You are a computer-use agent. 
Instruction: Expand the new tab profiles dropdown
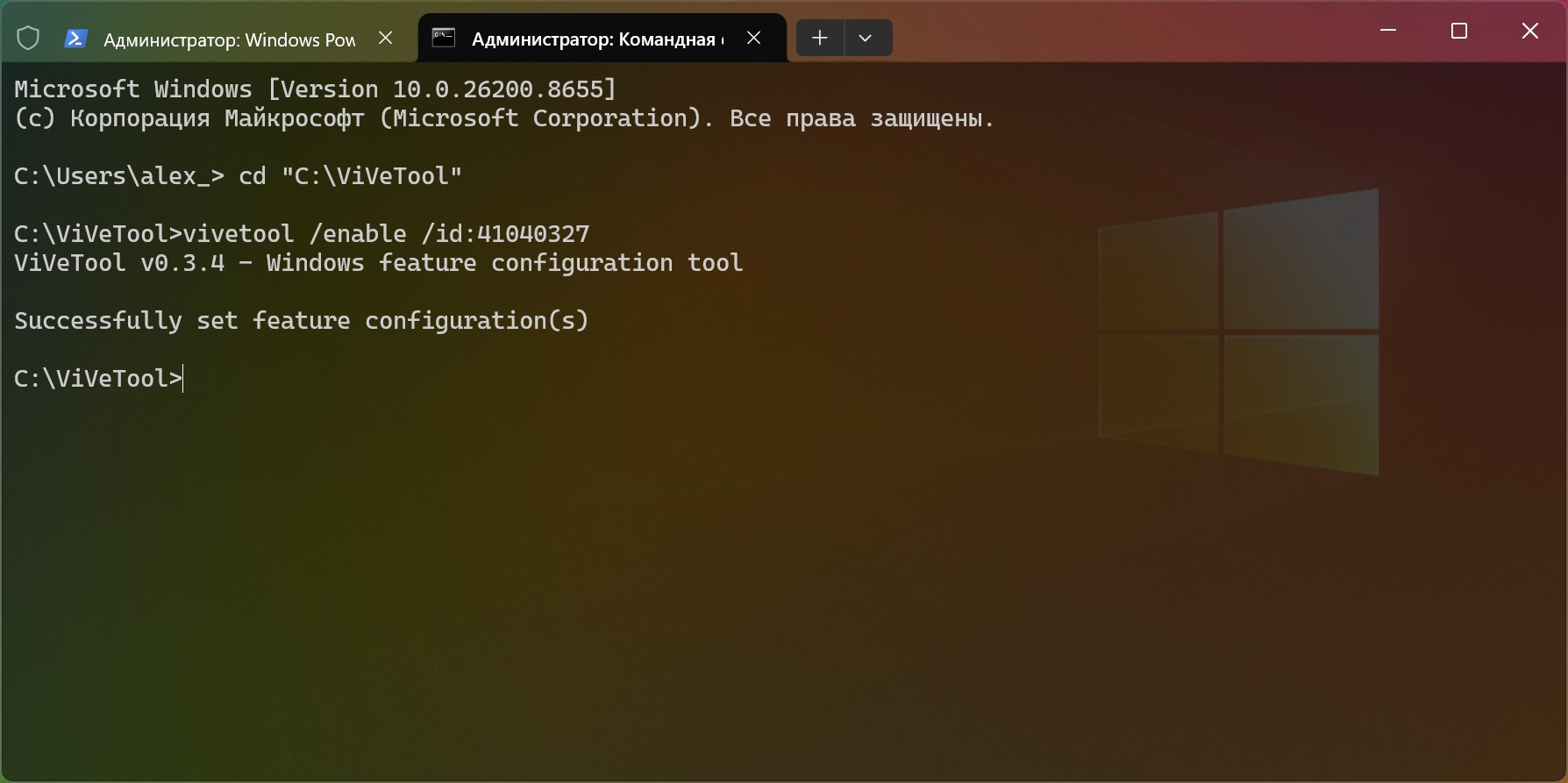tap(866, 38)
